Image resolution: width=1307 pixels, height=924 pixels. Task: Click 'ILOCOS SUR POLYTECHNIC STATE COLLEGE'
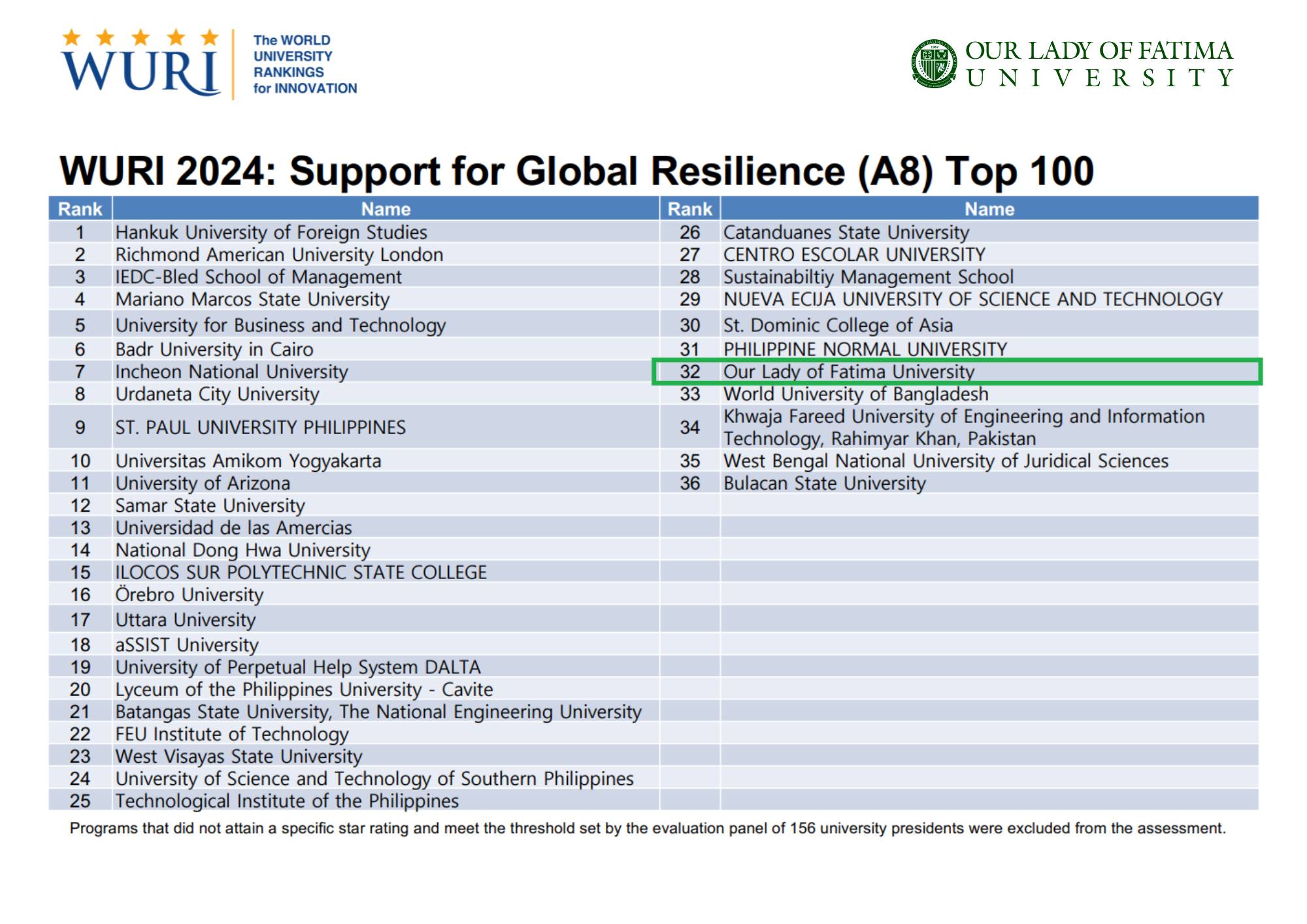click(301, 572)
